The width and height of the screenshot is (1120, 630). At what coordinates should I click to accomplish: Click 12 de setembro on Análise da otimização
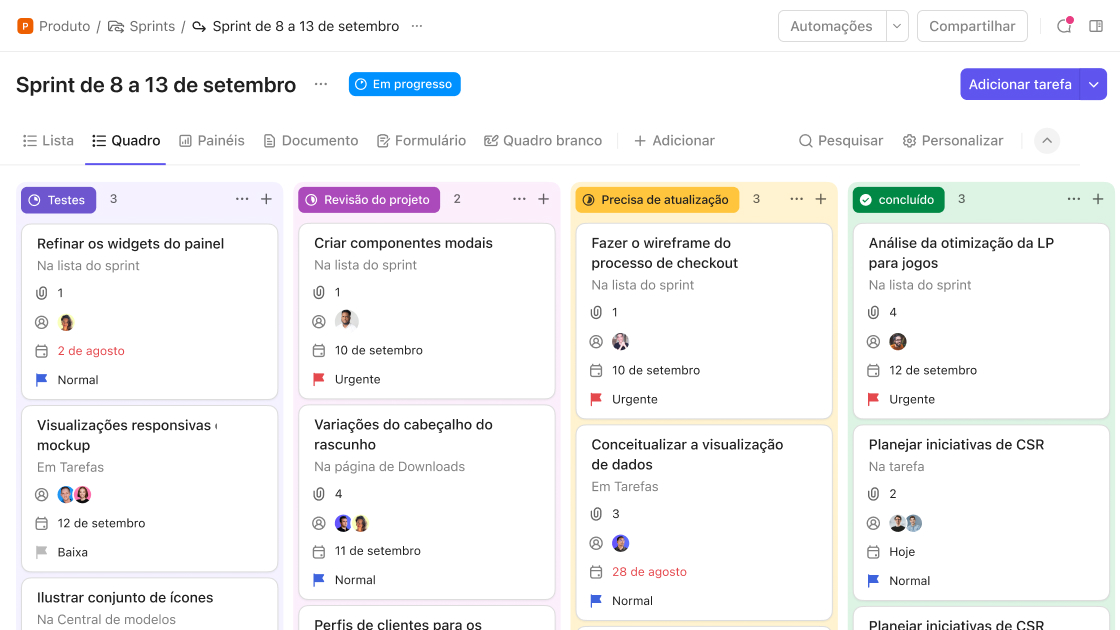click(933, 370)
